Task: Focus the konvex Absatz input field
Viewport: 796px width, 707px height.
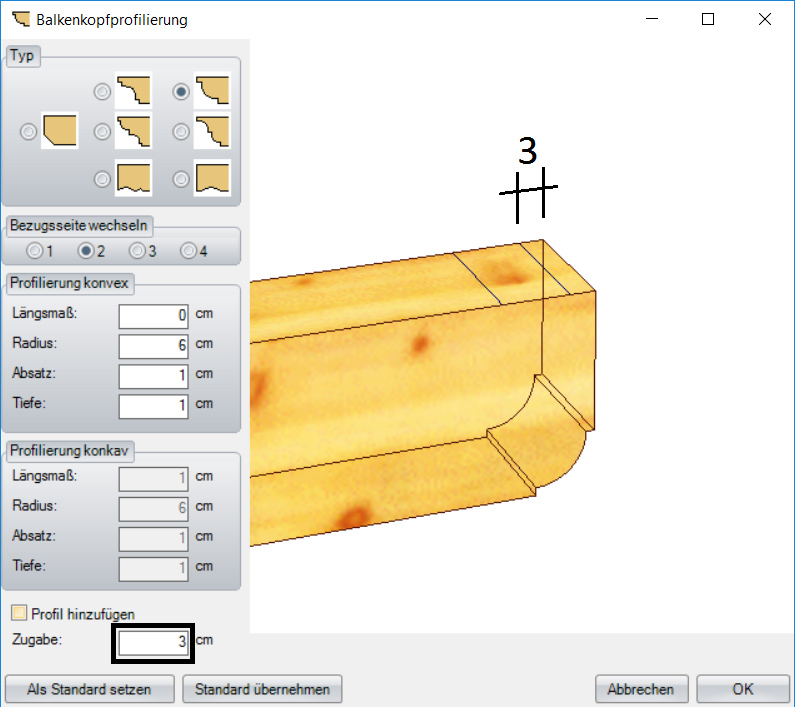Action: tap(153, 376)
